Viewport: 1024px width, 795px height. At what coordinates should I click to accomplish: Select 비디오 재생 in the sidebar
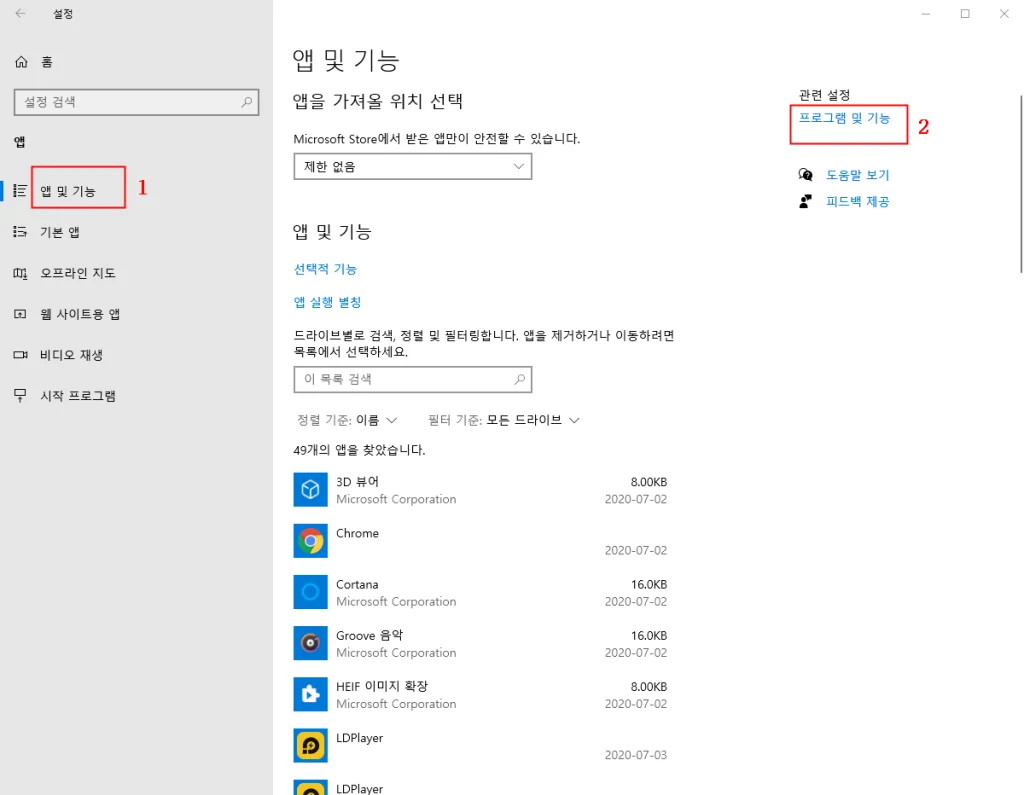point(72,355)
